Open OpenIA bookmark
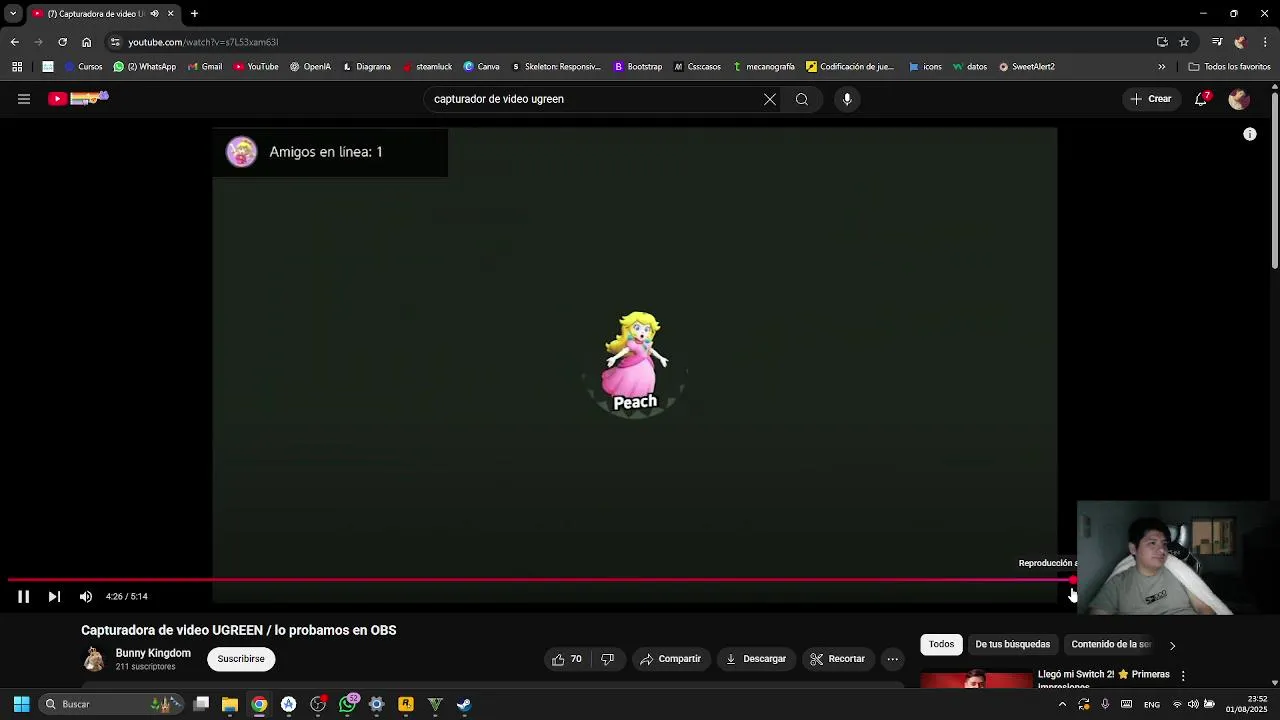 tap(310, 67)
